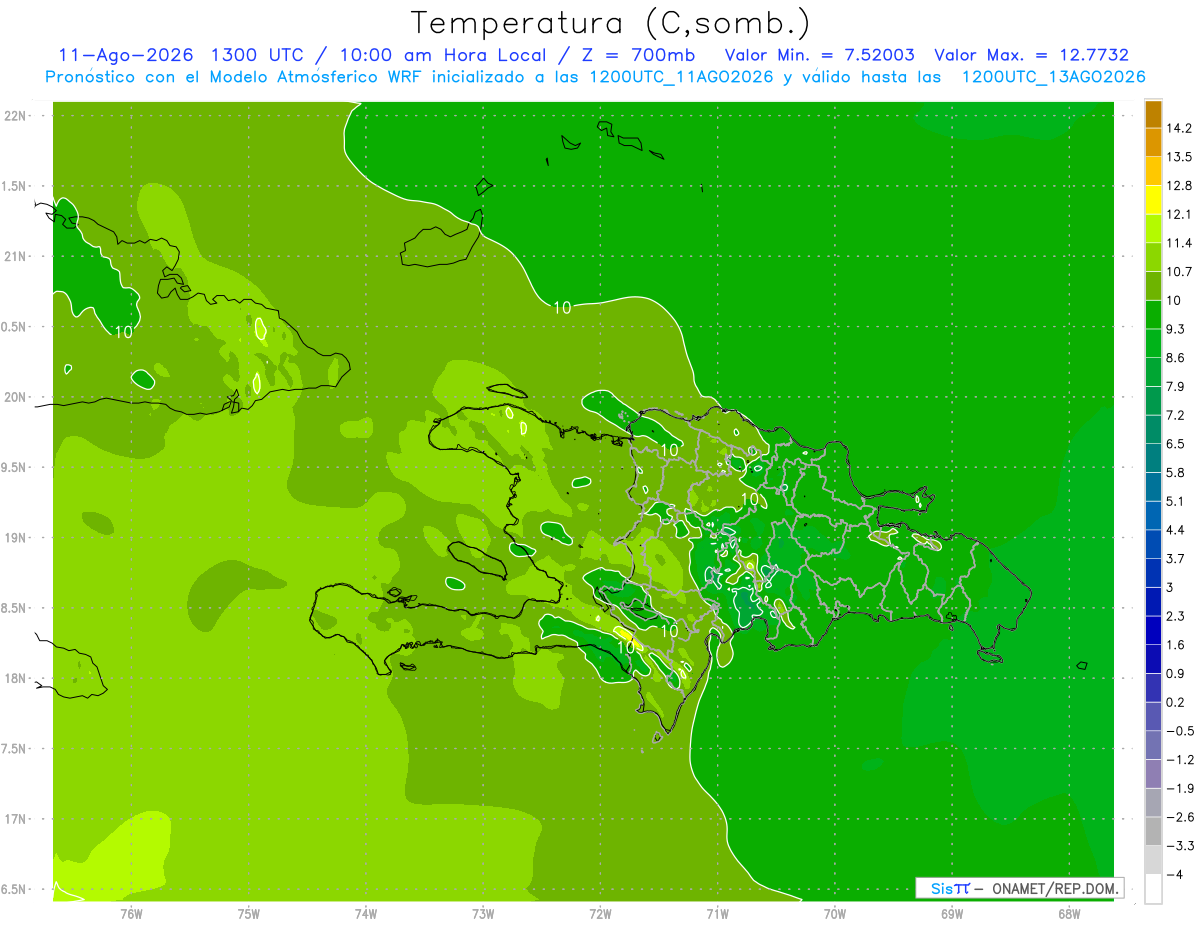The width and height of the screenshot is (1200, 927).
Task: Click the '76W' longitude label
Action: [x=131, y=914]
